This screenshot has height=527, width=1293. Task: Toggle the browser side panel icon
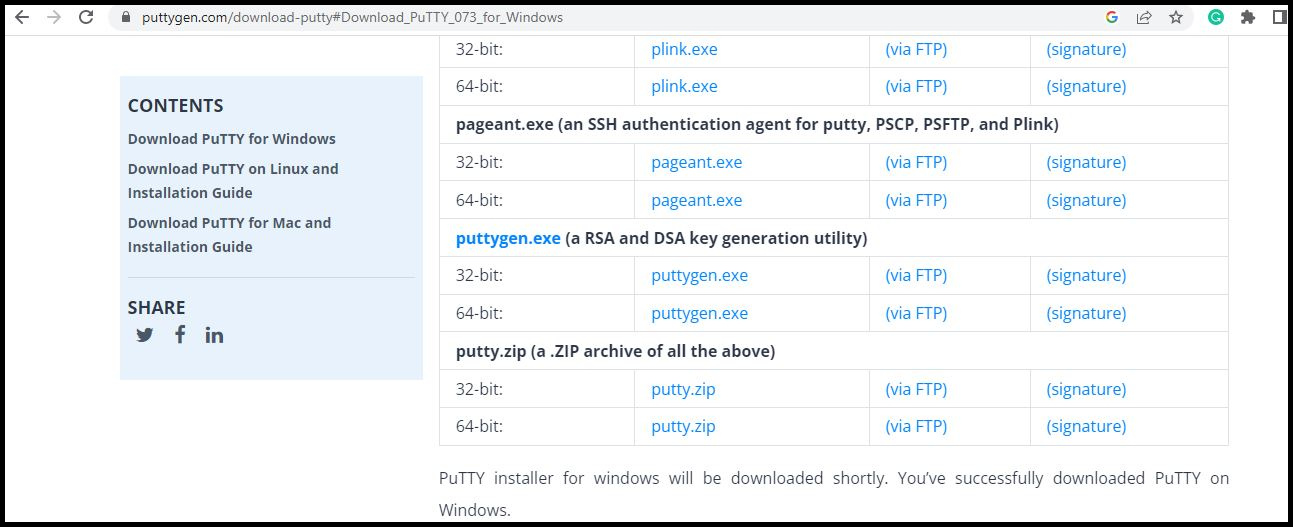coord(1279,17)
